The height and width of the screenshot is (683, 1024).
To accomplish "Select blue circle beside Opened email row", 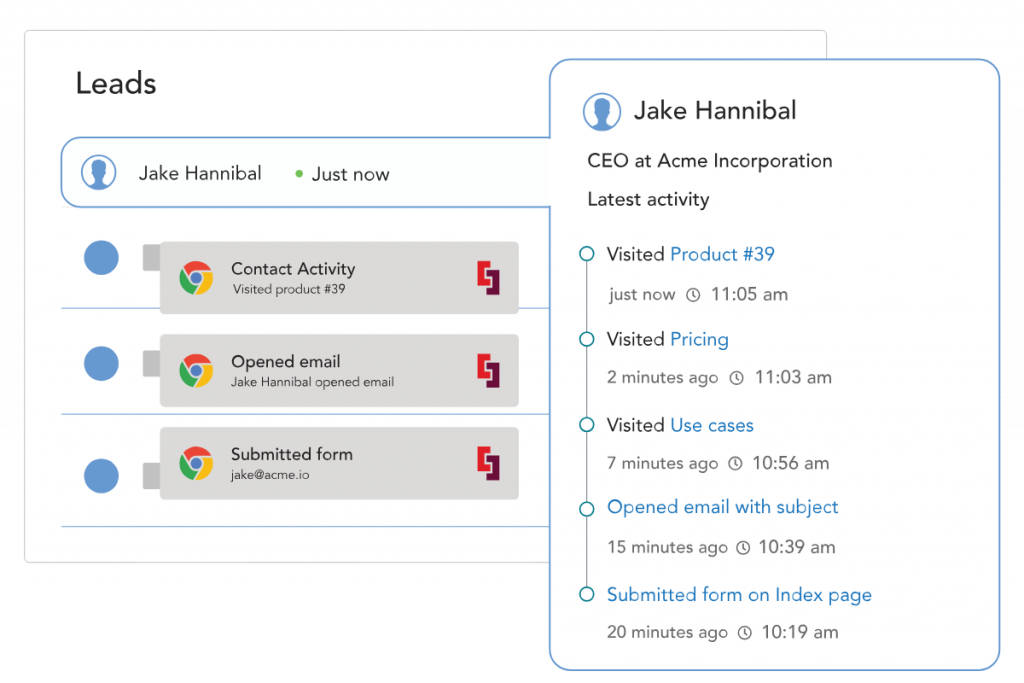I will (101, 363).
